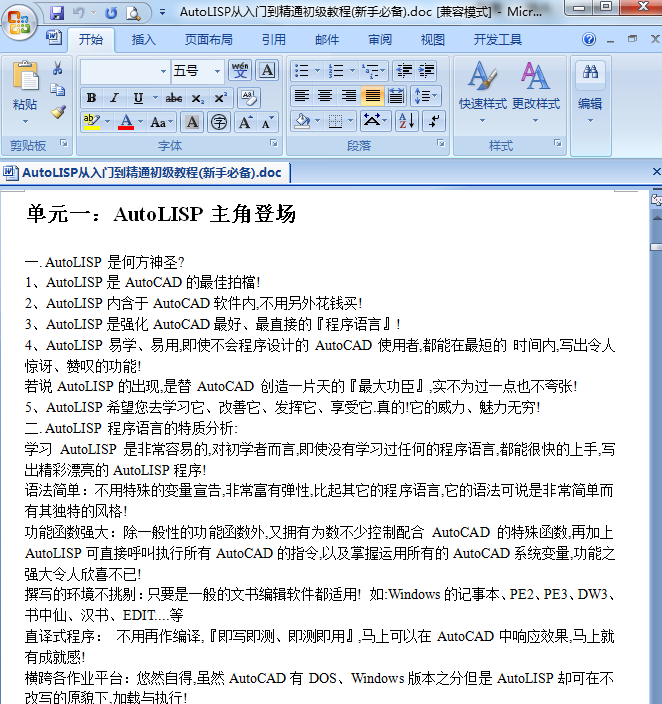662x704 pixels.
Task: Switch to 插入 ribbon tab
Action: [x=144, y=40]
